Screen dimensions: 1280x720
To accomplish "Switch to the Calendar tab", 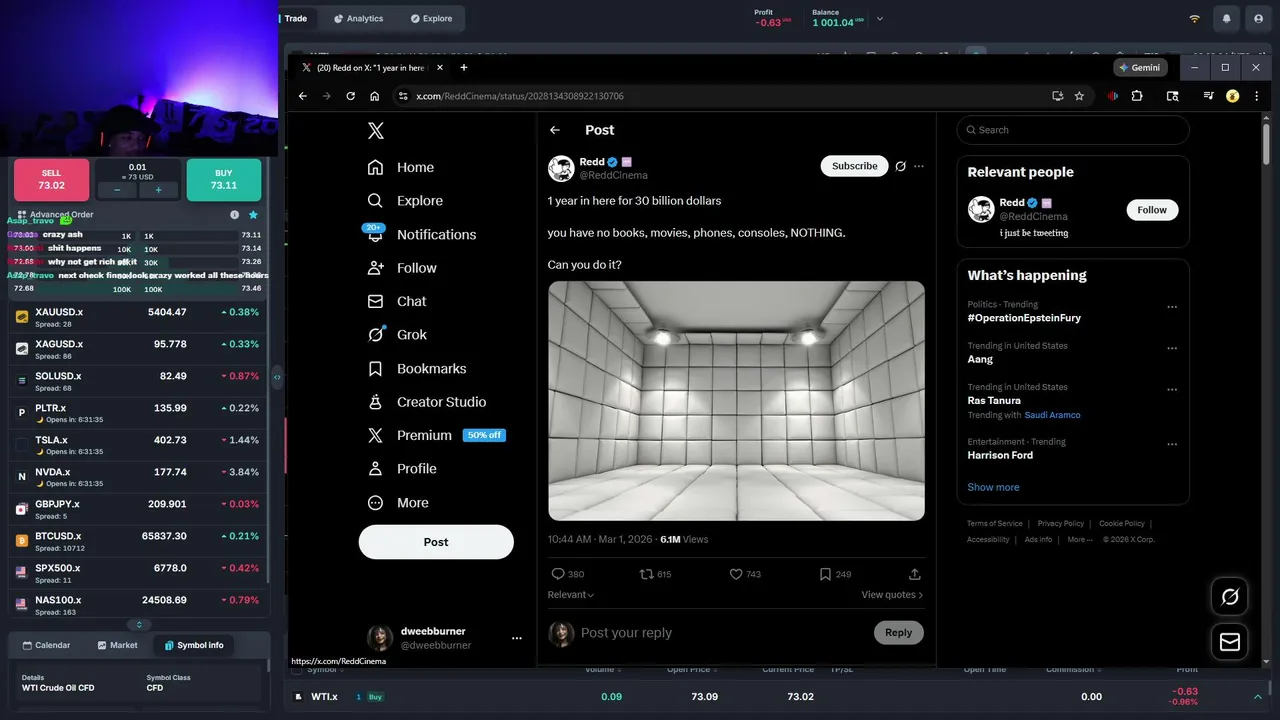I will pos(47,645).
